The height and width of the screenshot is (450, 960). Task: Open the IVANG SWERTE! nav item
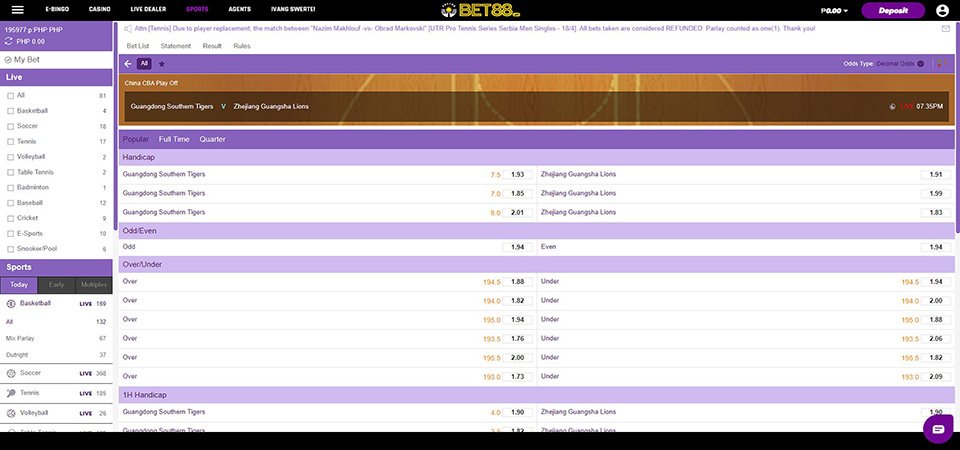pos(293,10)
